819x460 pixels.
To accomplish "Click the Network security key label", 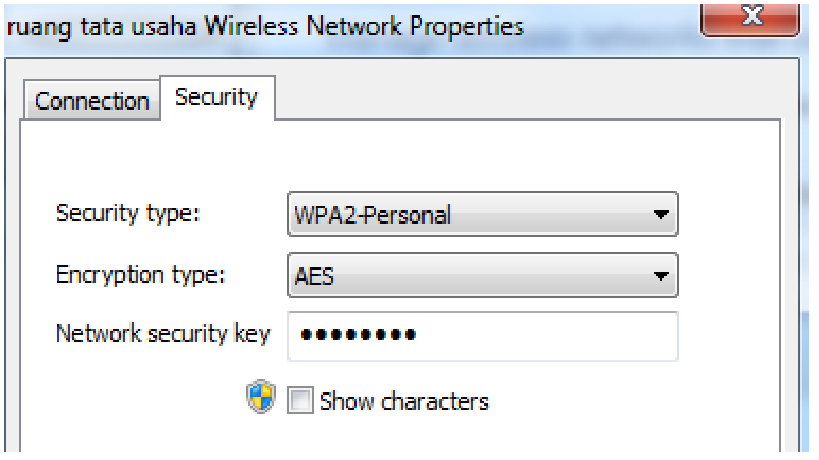I will (x=162, y=334).
